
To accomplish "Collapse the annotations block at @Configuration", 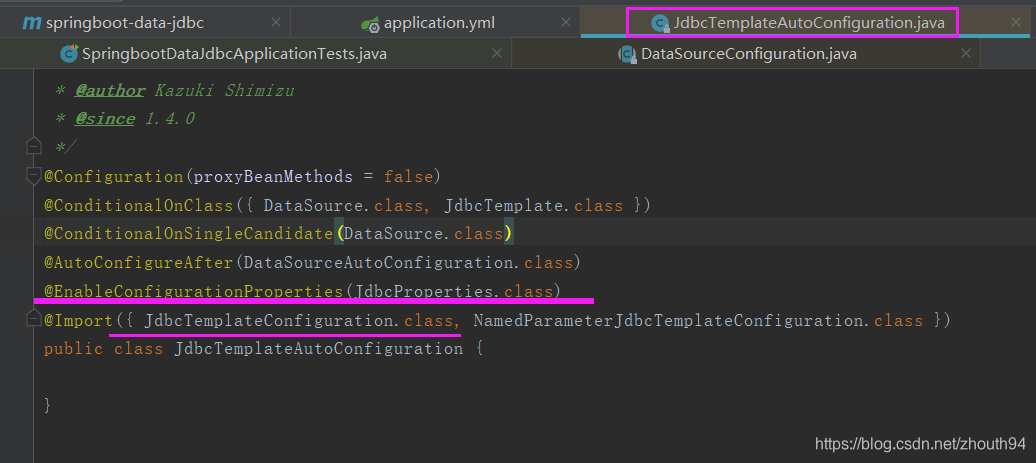I will point(33,176).
